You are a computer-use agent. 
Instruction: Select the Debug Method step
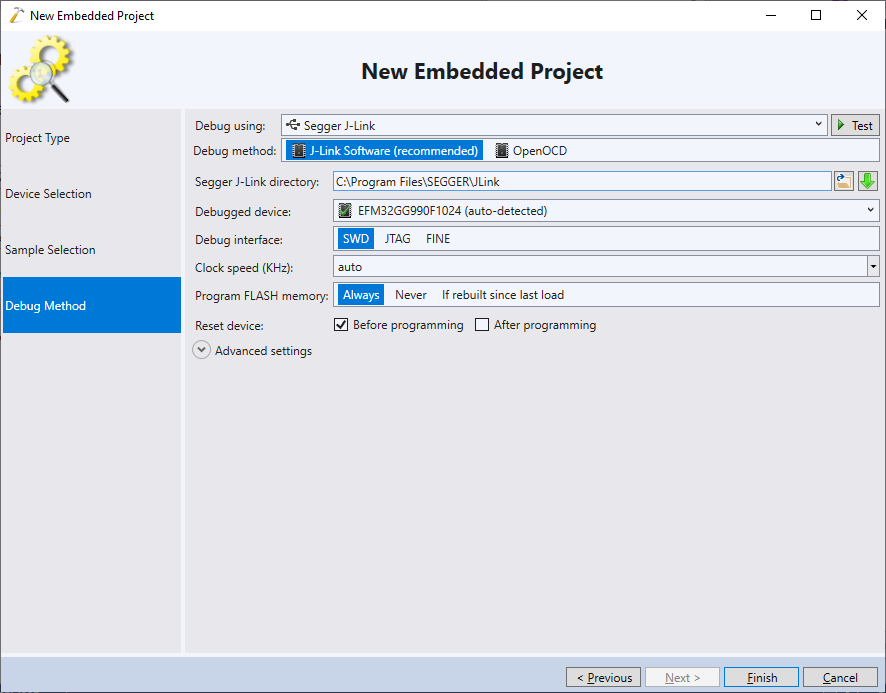pos(92,305)
